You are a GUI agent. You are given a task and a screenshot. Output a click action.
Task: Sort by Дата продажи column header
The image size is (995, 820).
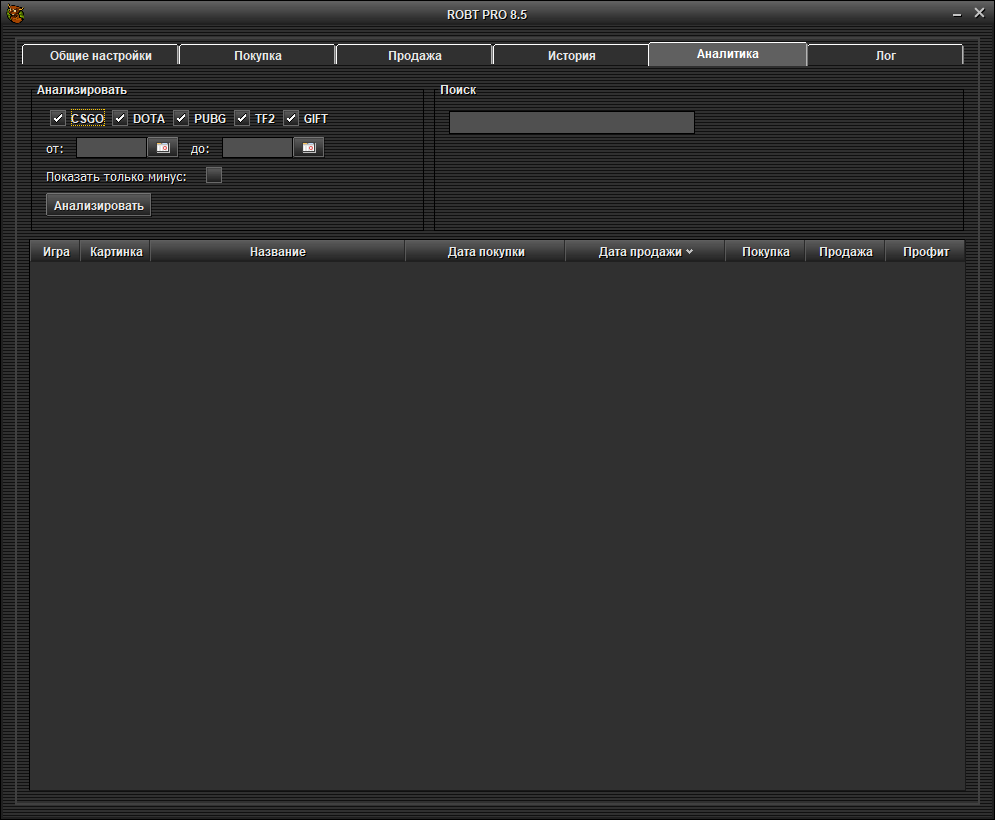pos(644,252)
